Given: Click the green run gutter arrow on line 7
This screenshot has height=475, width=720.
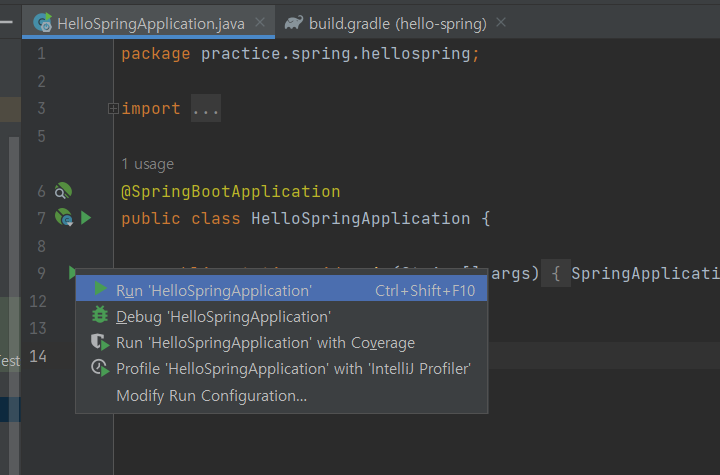Looking at the screenshot, I should (86, 217).
